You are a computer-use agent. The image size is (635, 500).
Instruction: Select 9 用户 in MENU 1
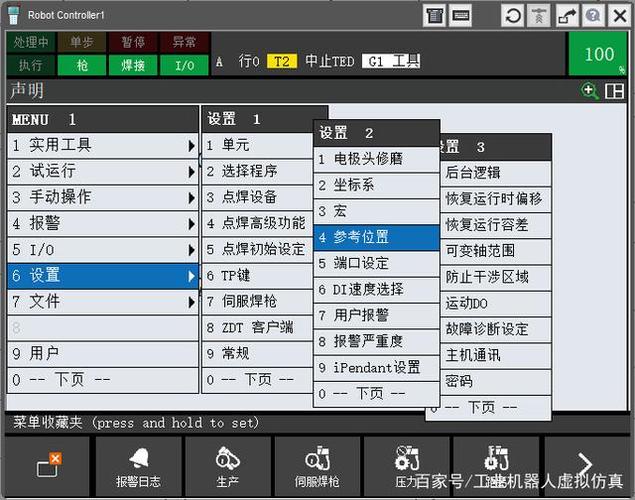[103, 354]
